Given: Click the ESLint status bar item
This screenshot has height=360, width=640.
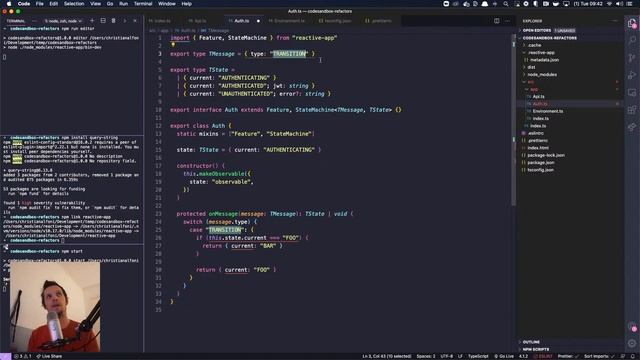Looking at the screenshot, I should (543, 356).
